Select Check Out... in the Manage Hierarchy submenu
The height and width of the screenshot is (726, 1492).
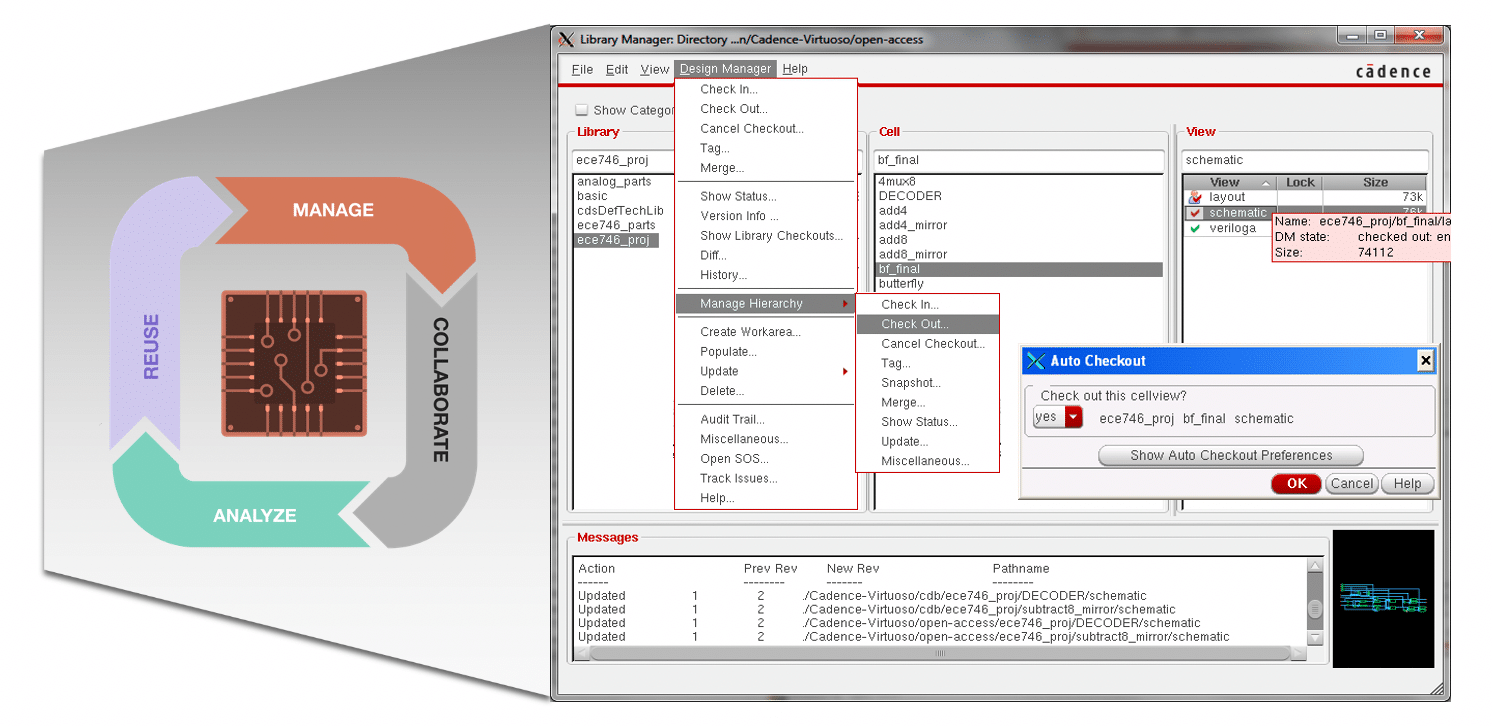913,323
